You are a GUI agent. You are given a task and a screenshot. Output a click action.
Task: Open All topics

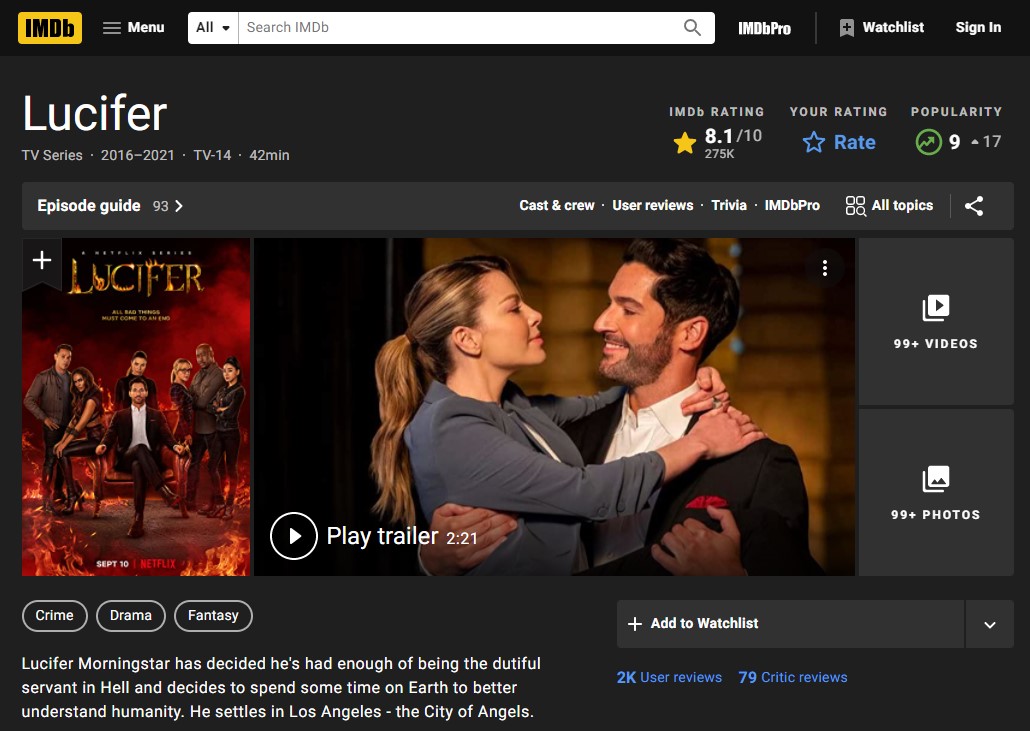pos(902,206)
